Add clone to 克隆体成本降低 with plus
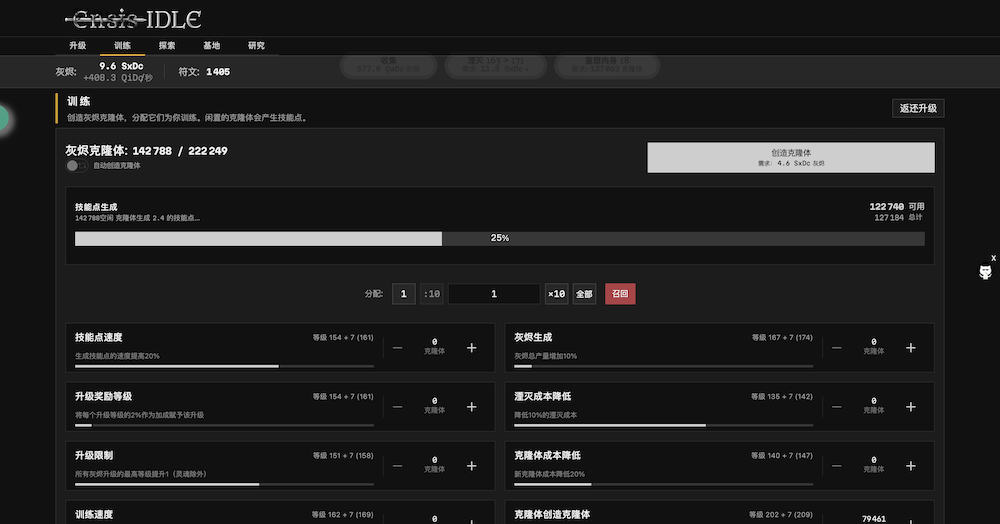Image resolution: width=1000 pixels, height=524 pixels. pyautogui.click(x=910, y=466)
